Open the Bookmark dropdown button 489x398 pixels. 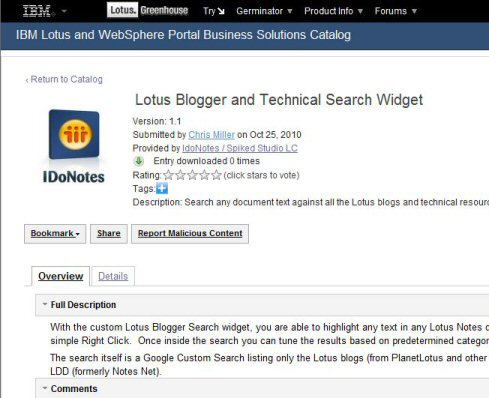55,234
